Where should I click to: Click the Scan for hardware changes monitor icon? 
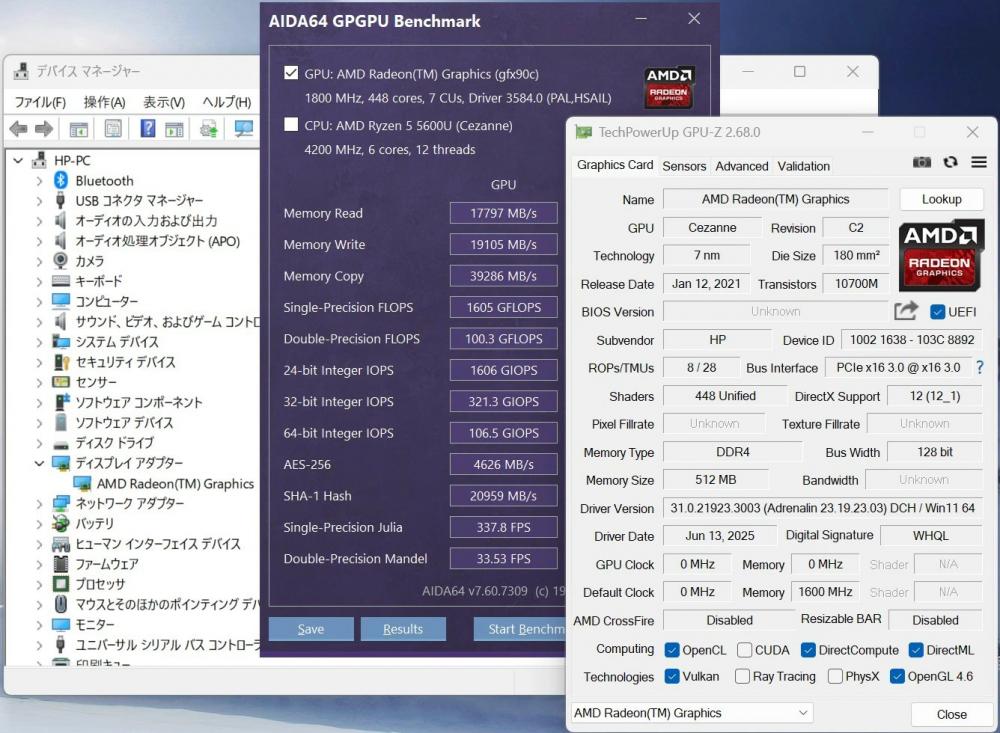[244, 129]
